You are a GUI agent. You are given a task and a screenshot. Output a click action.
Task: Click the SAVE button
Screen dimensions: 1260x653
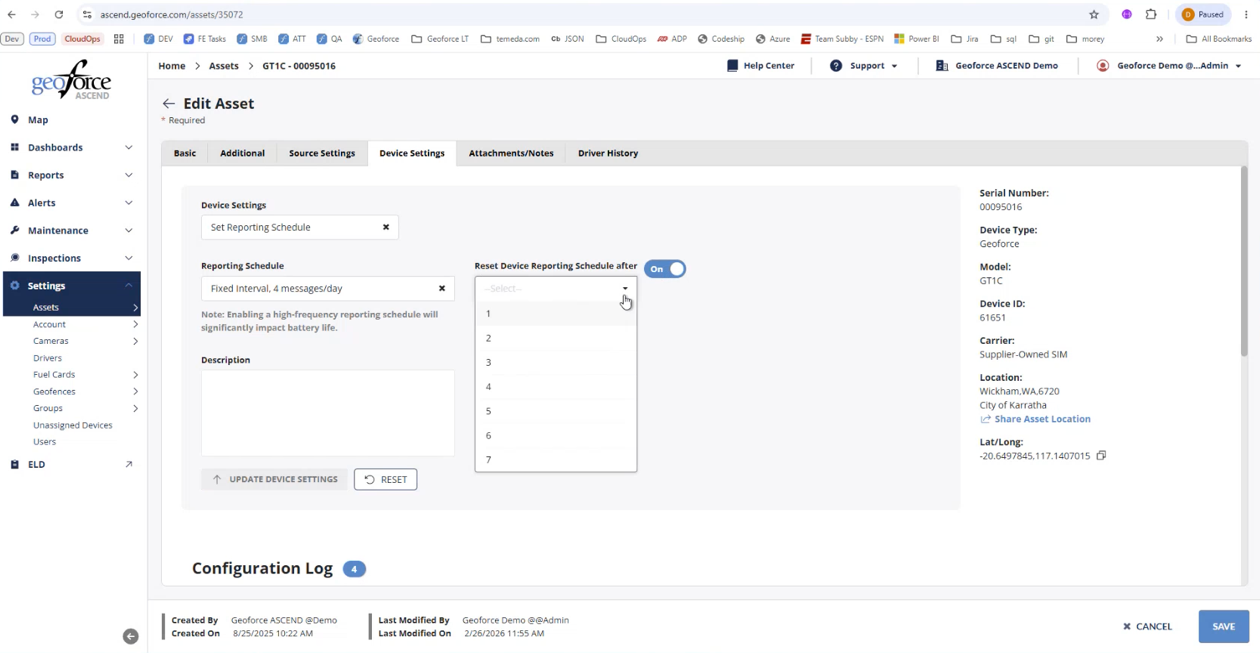(1224, 626)
